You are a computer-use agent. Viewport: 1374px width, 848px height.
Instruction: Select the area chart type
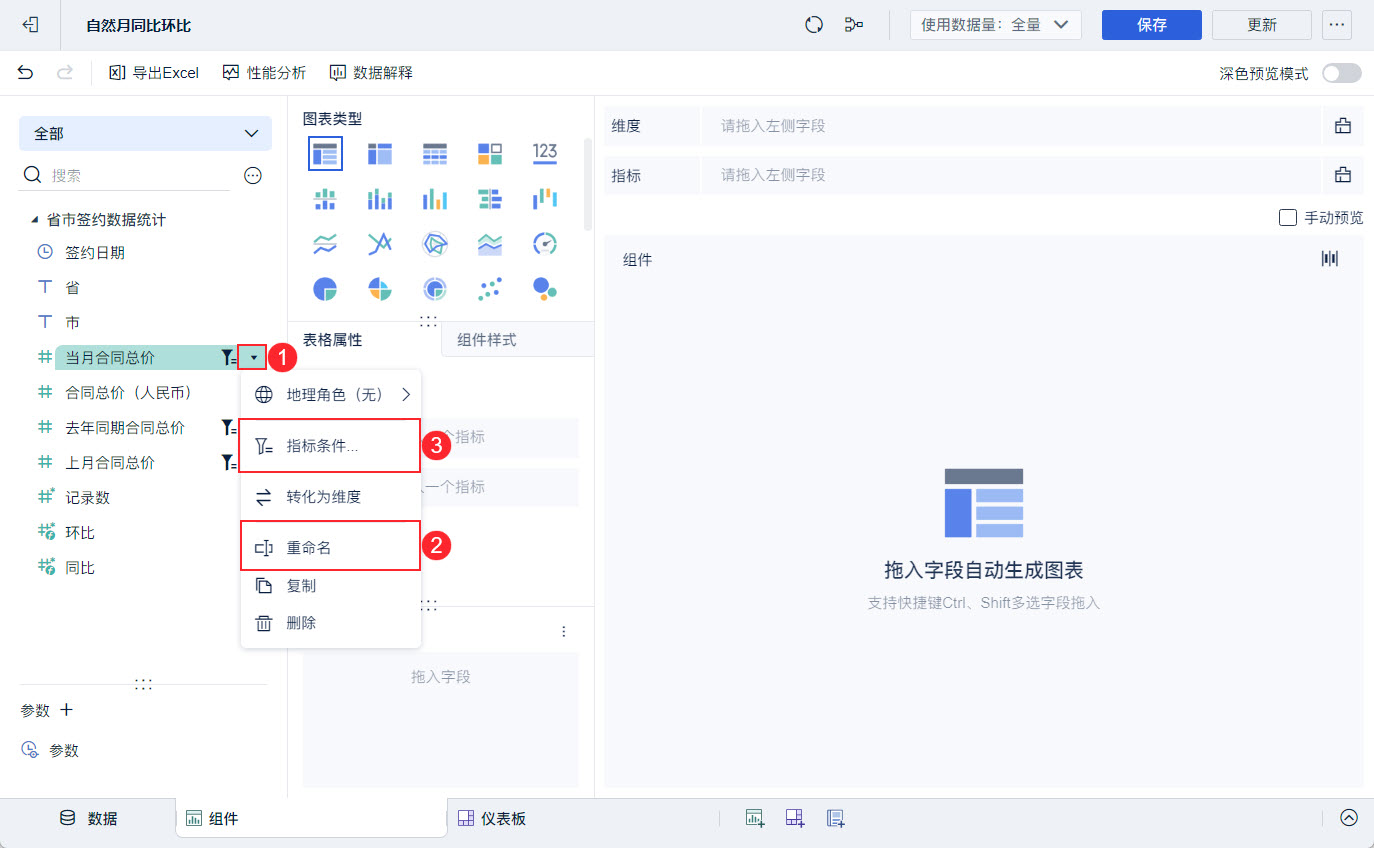(x=490, y=243)
